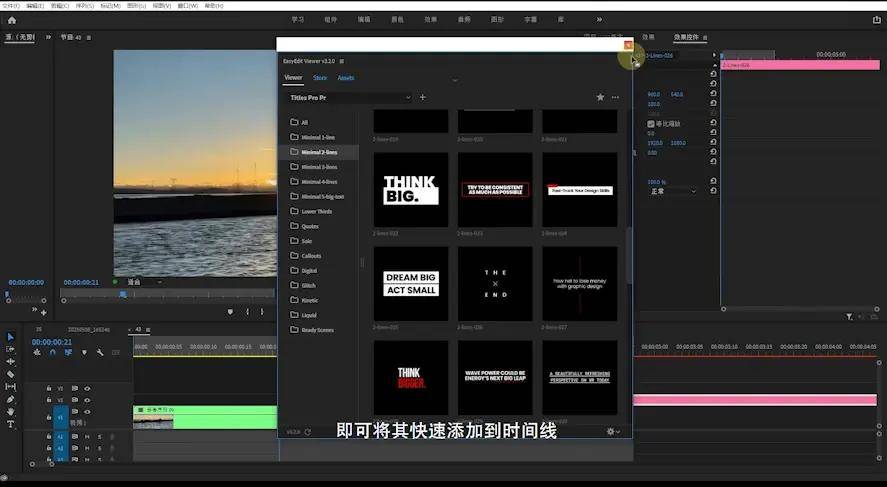887x487 pixels.
Task: Open the Minimal 1-line folder
Action: [x=318, y=137]
